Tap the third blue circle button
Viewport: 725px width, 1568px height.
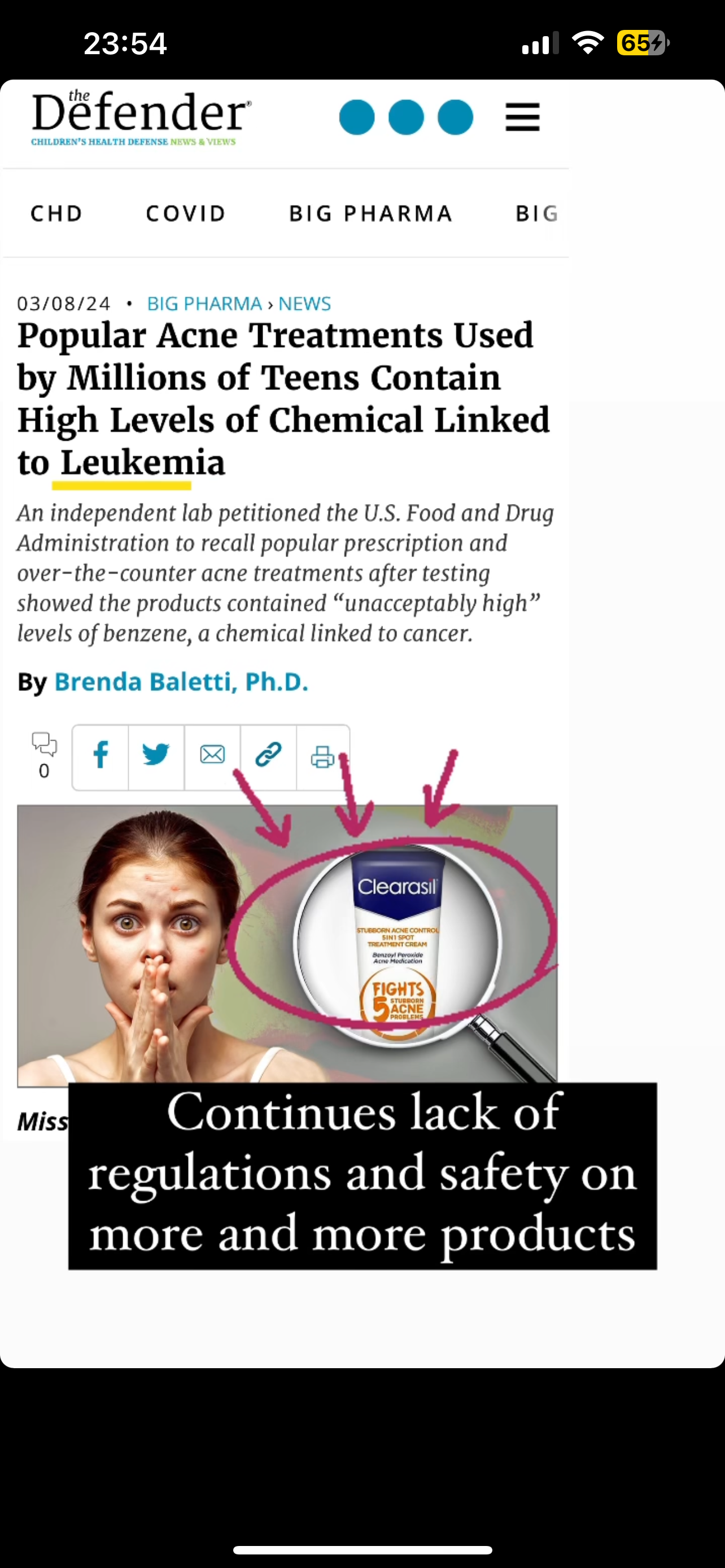tap(455, 117)
